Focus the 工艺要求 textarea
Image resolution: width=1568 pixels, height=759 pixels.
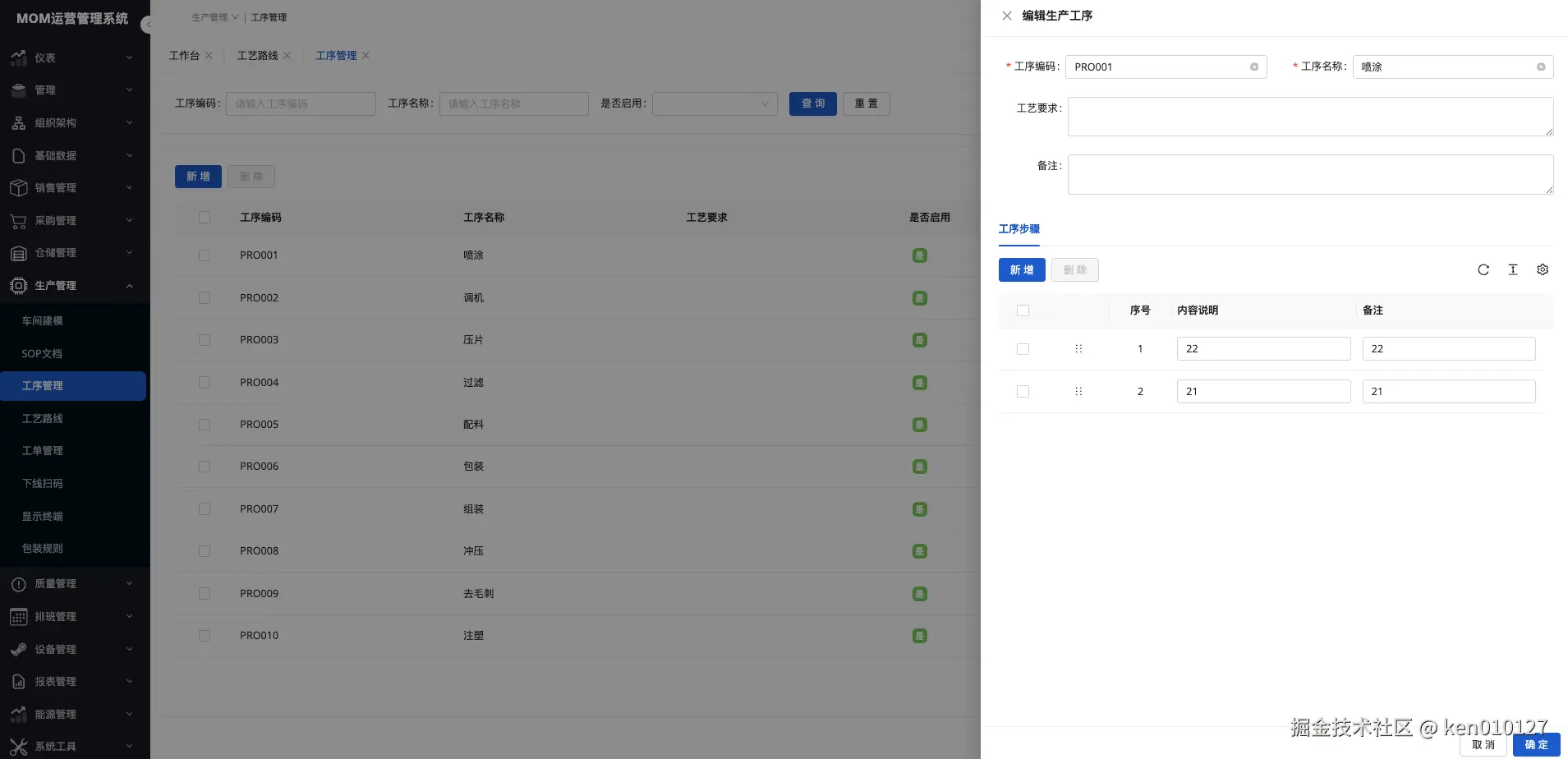click(1311, 117)
